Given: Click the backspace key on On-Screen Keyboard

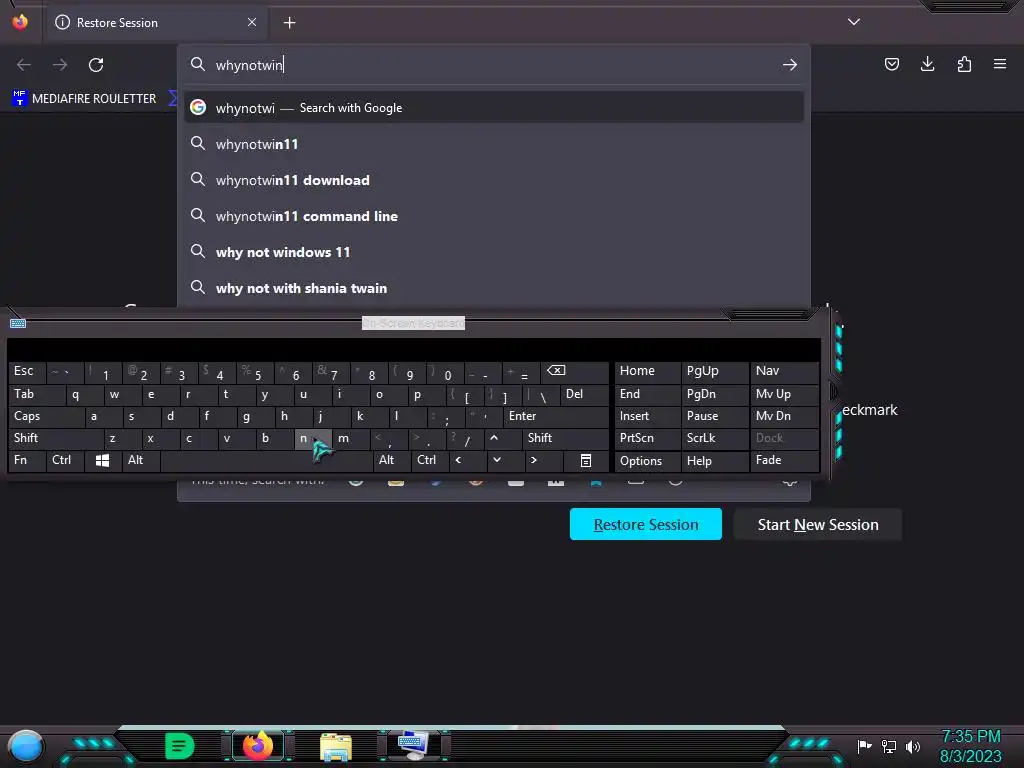Looking at the screenshot, I should pos(575,371).
